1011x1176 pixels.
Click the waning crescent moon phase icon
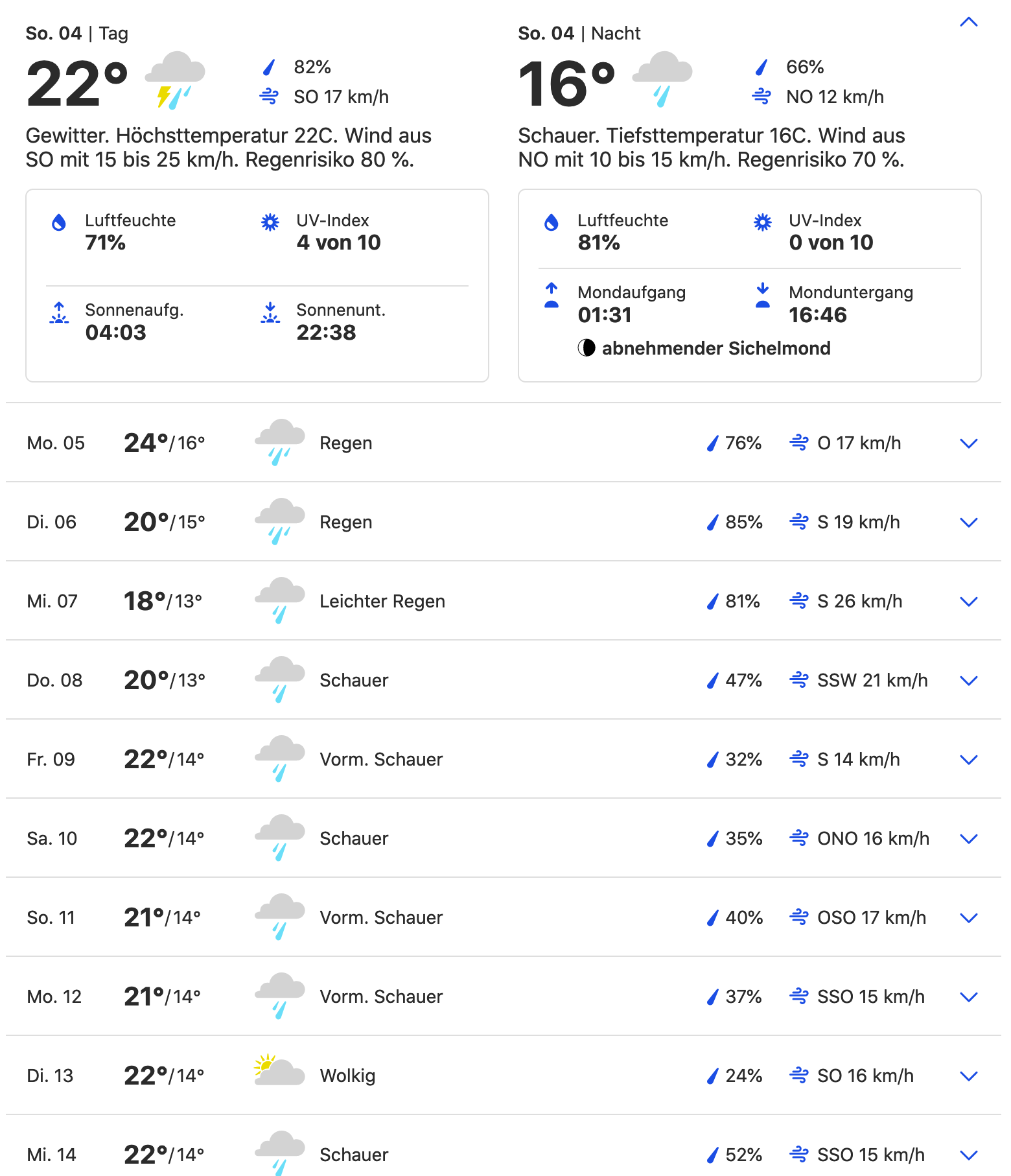[586, 348]
